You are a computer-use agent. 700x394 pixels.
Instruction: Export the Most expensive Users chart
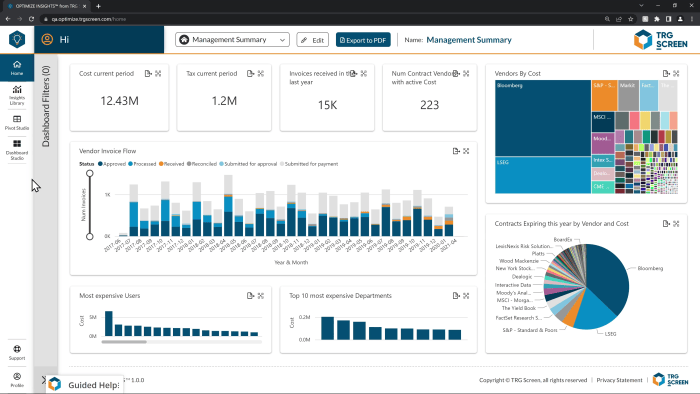point(250,295)
